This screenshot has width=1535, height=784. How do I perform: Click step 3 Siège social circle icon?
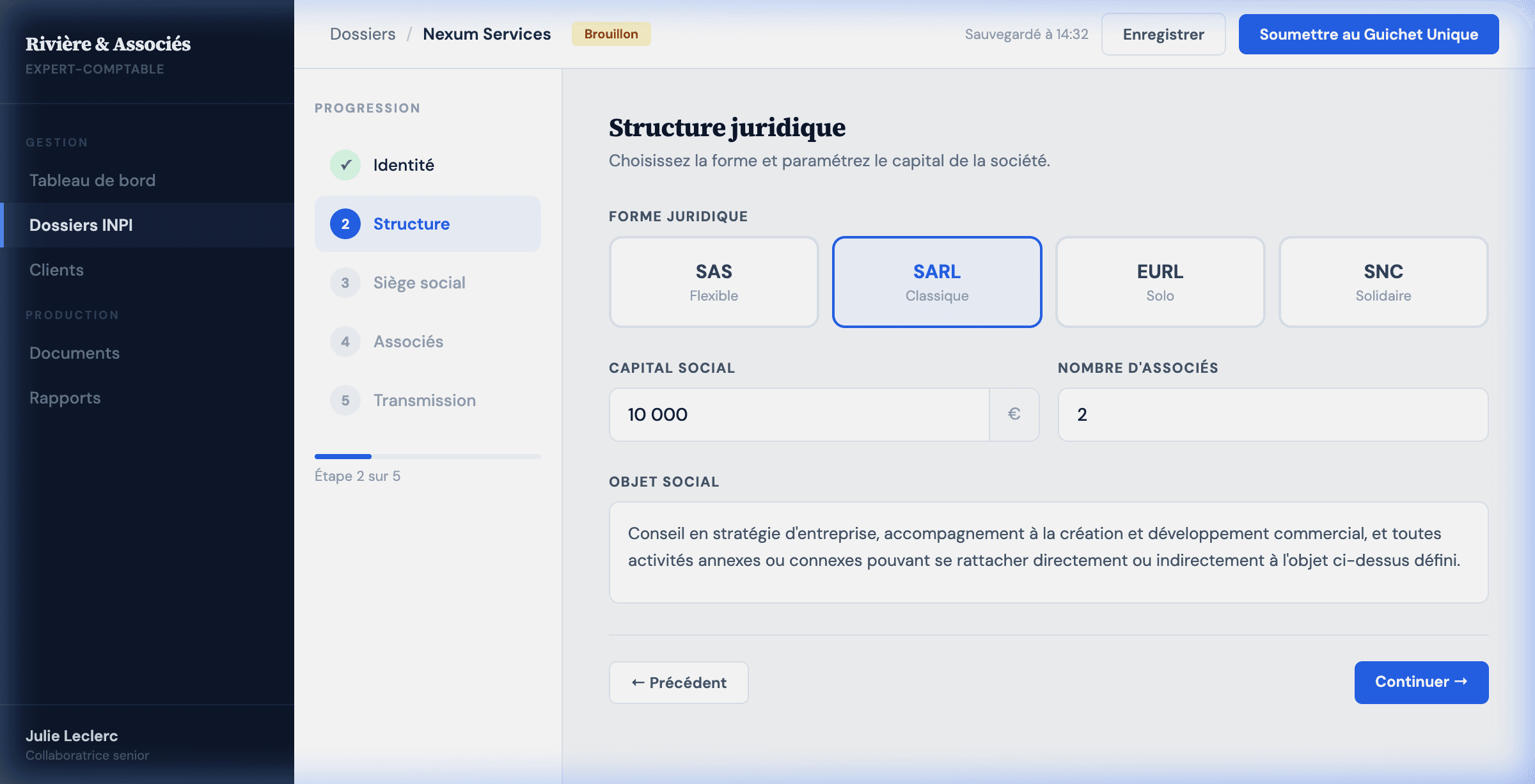(345, 283)
